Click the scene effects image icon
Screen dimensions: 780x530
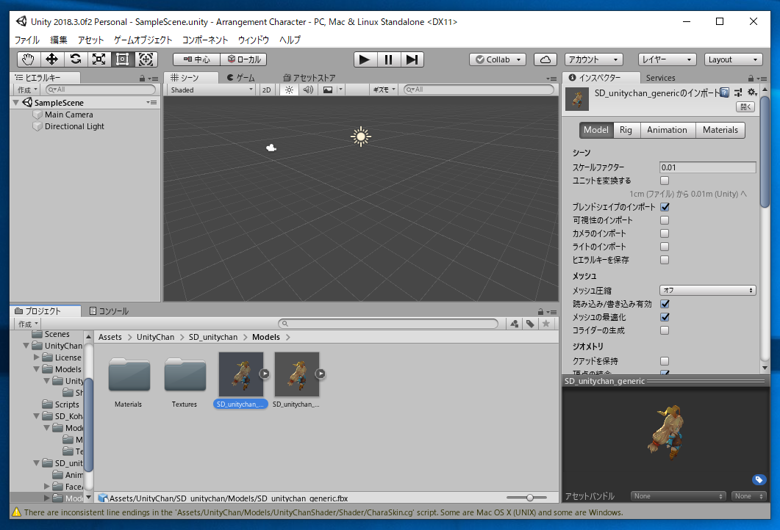[328, 90]
